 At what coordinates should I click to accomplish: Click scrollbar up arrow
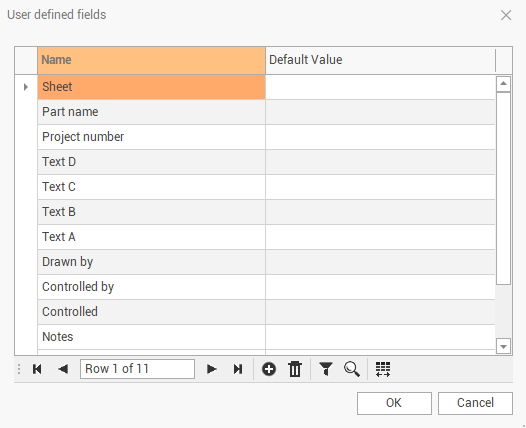503,84
